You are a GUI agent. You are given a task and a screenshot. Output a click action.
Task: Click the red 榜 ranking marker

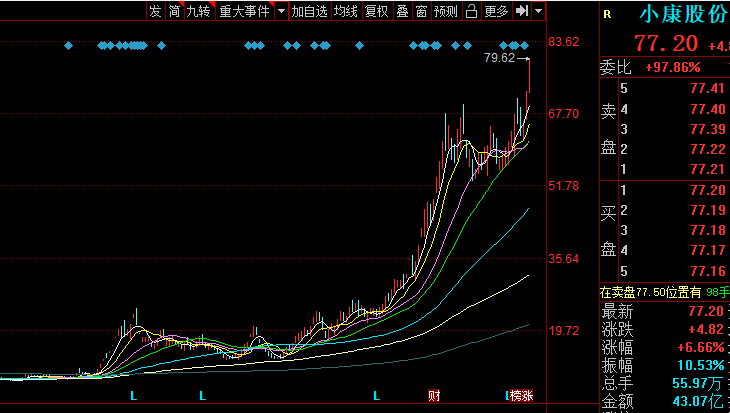click(515, 396)
